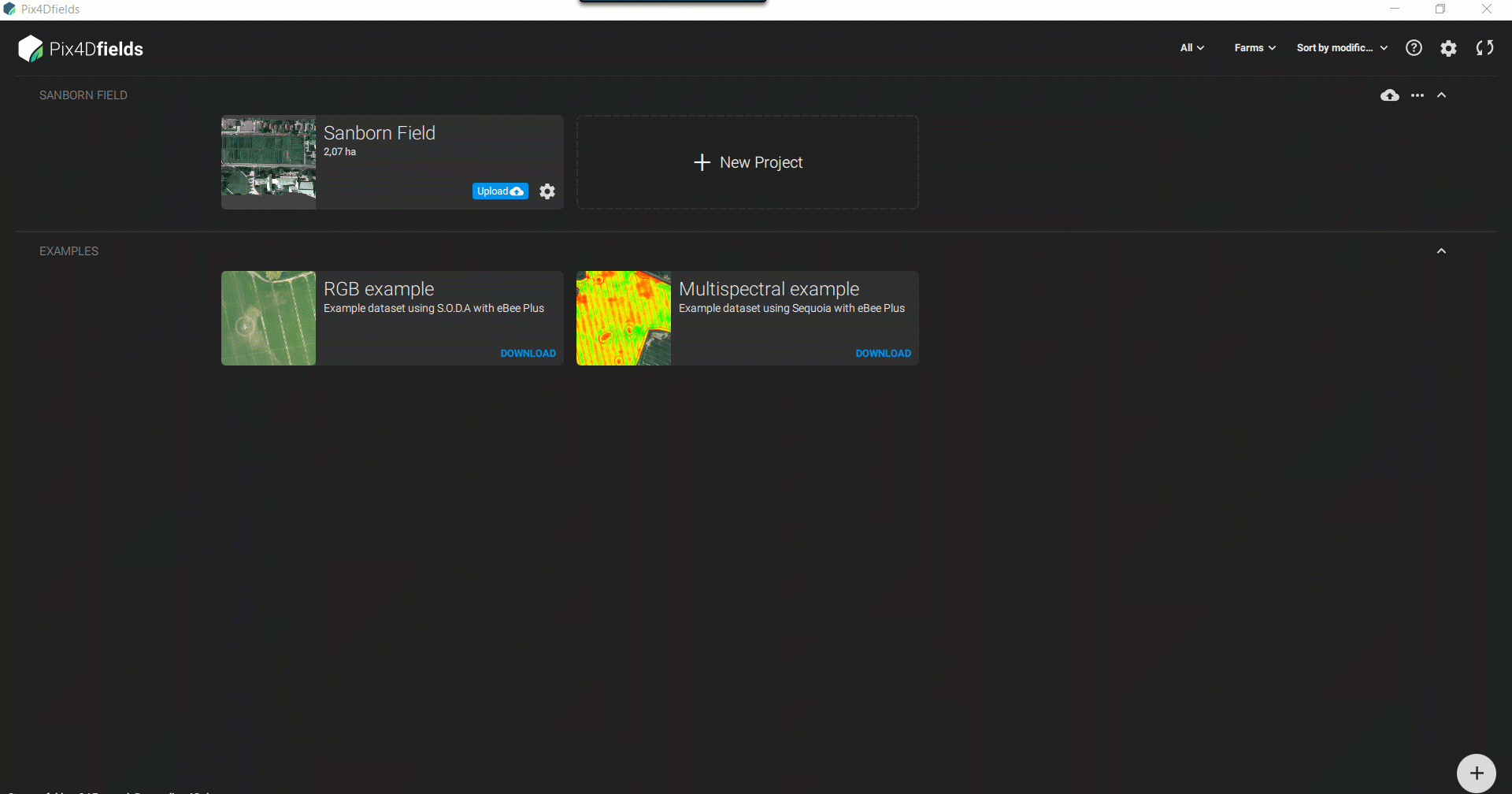1512x794 pixels.
Task: Open the help question mark icon
Action: point(1414,48)
